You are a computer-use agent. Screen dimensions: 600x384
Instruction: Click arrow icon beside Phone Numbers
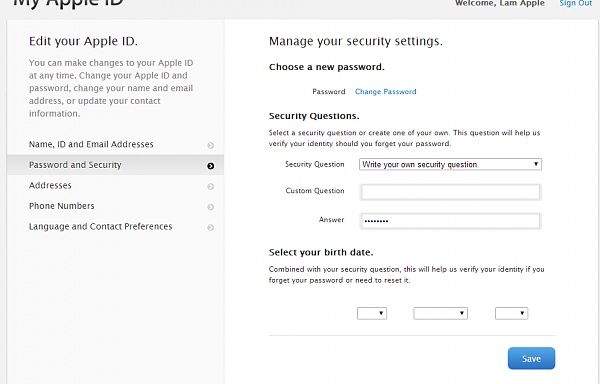pos(210,207)
